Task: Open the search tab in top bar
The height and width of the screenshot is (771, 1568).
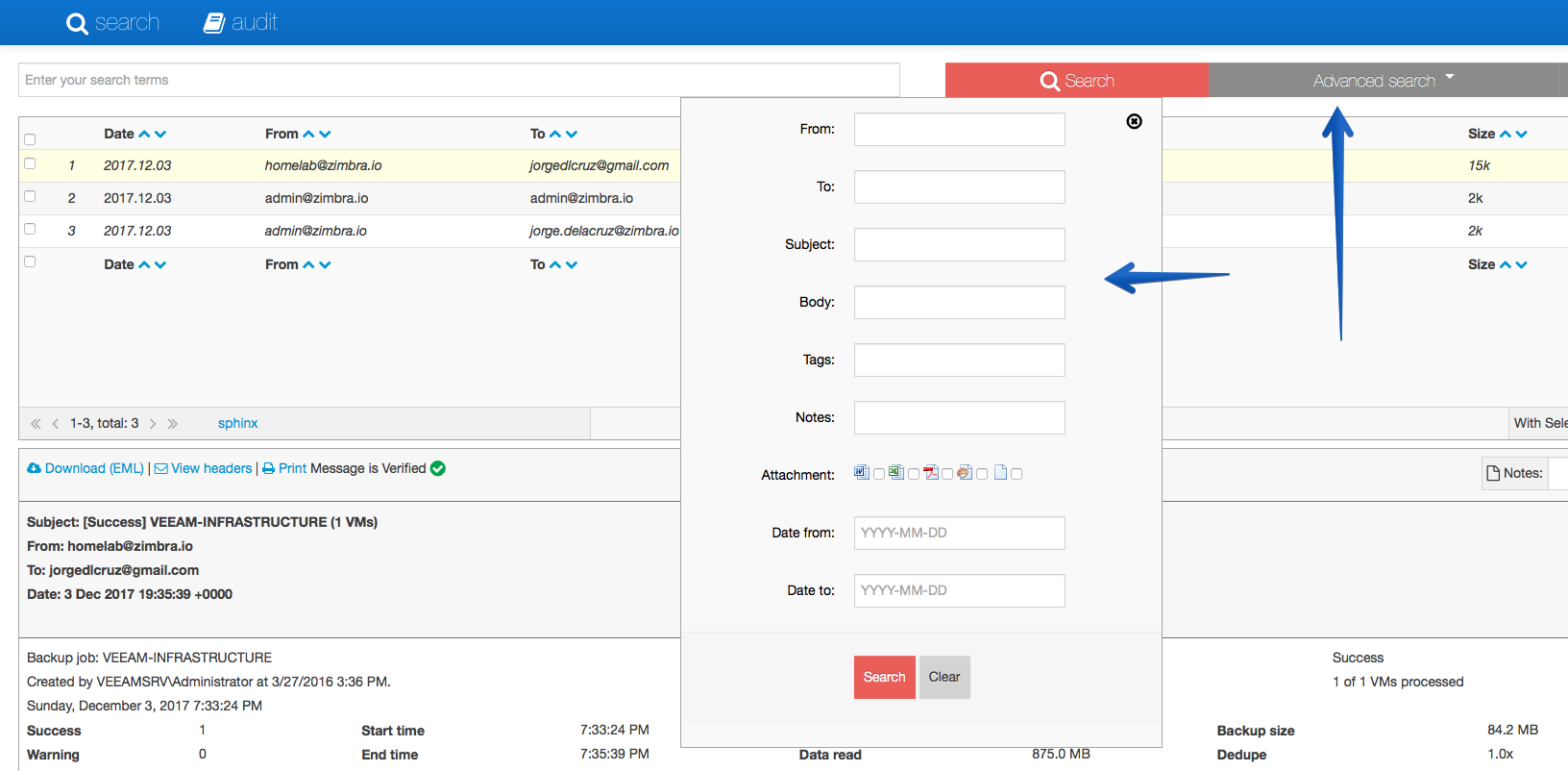Action: pos(112,22)
